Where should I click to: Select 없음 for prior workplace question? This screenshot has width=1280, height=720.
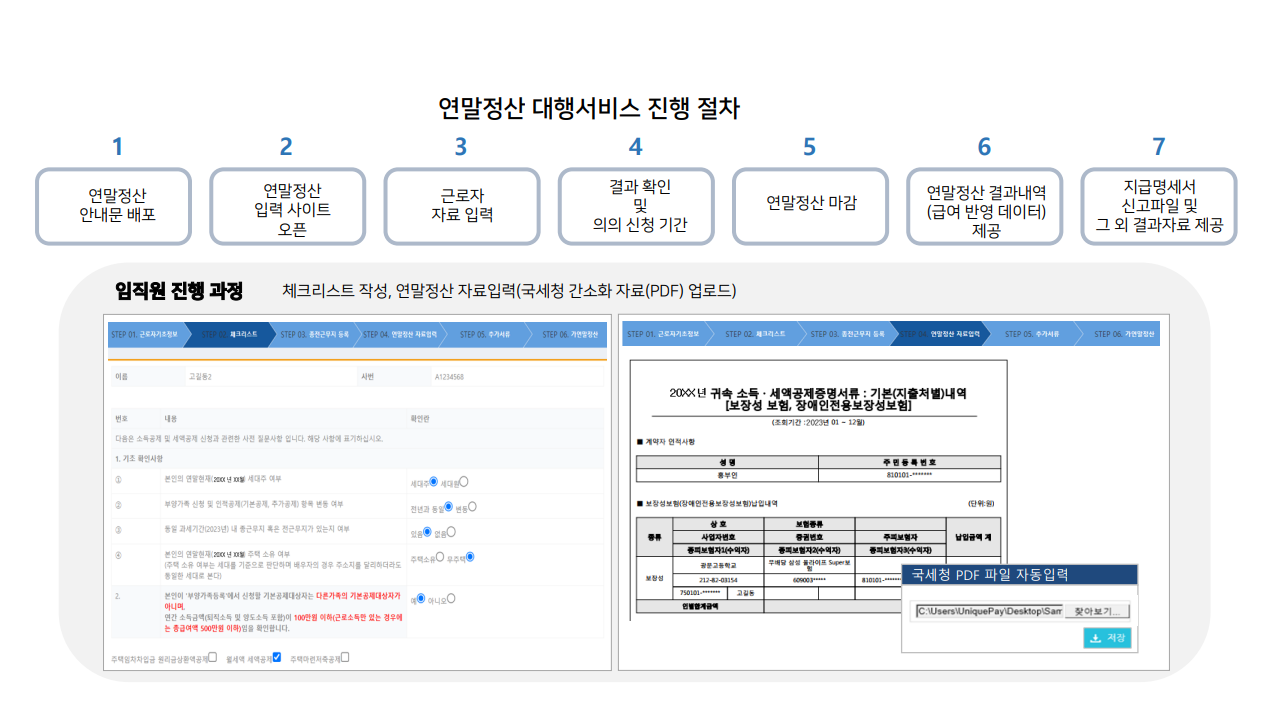click(453, 532)
